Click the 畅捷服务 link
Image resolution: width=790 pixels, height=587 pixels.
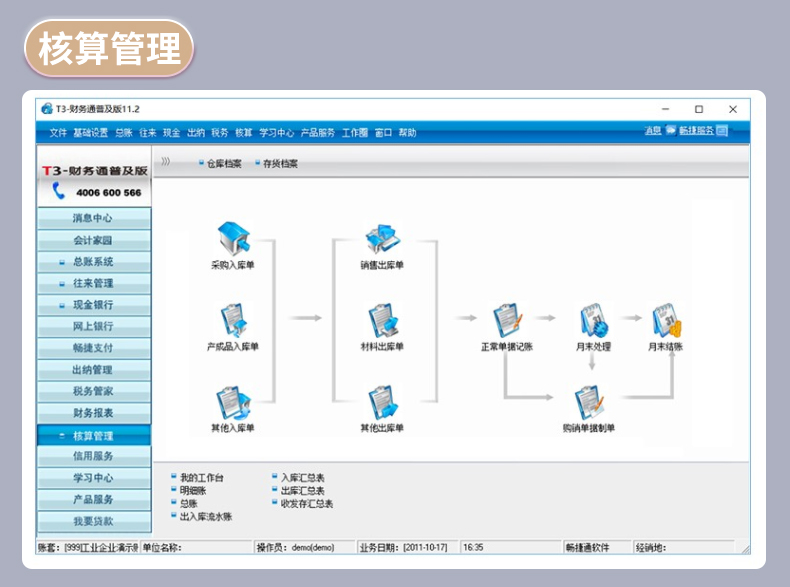click(x=696, y=131)
